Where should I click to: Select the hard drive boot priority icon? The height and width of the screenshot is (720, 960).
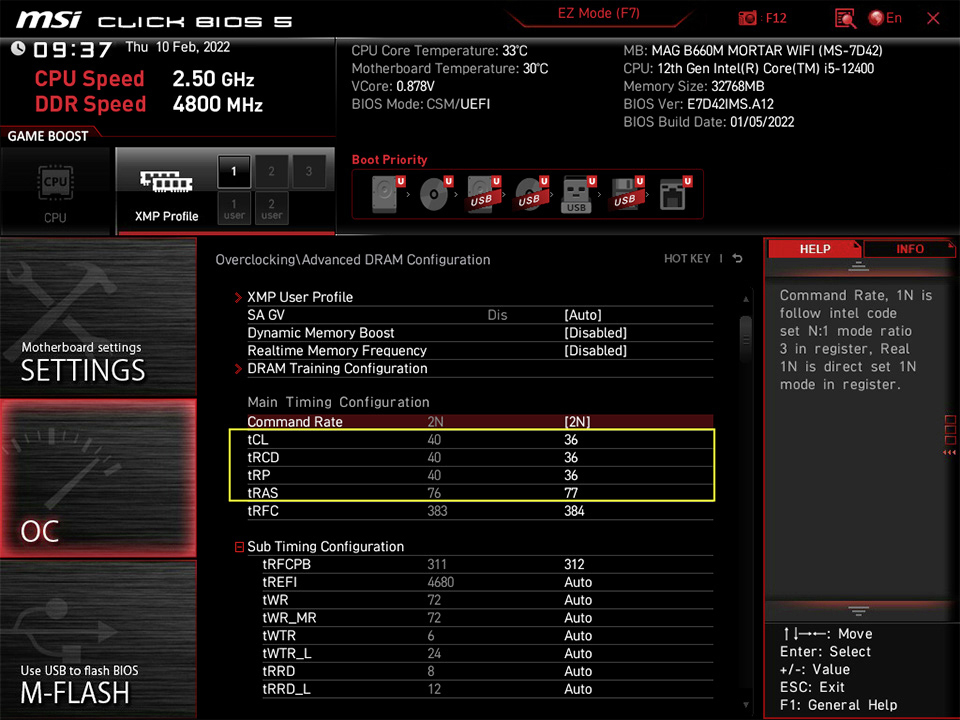[x=384, y=193]
